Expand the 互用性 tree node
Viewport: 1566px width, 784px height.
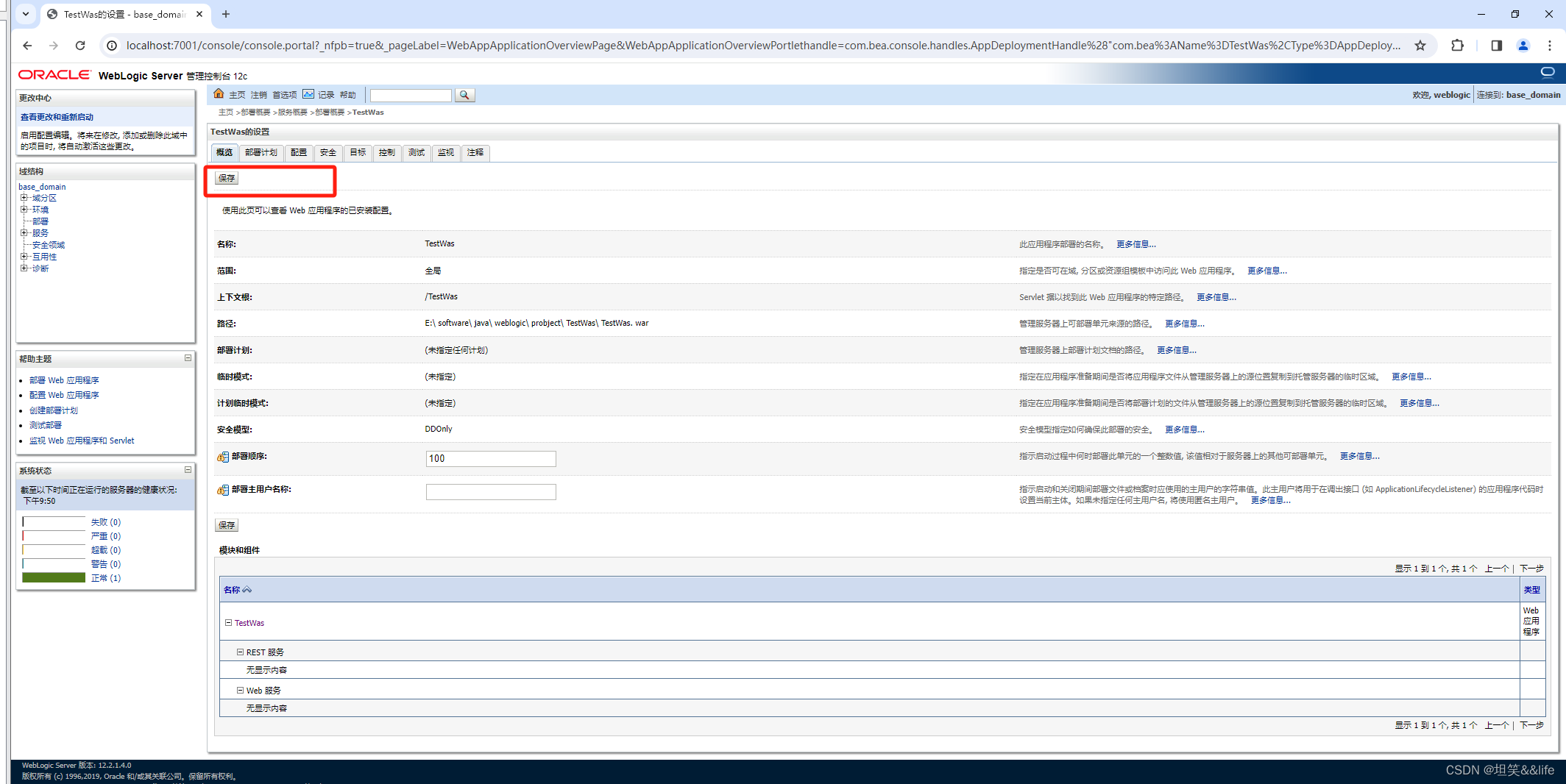pyautogui.click(x=24, y=257)
